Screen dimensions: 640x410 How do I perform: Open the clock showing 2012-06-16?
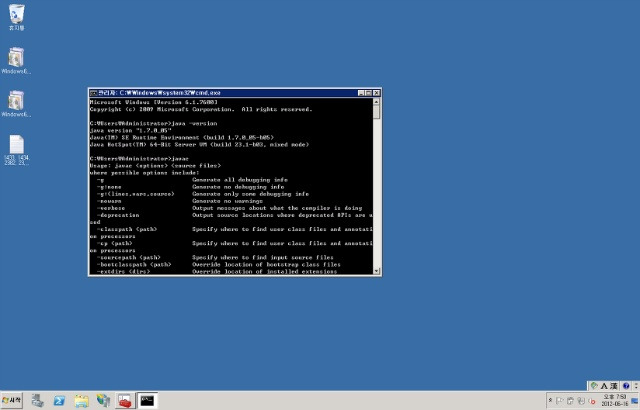tap(615, 400)
